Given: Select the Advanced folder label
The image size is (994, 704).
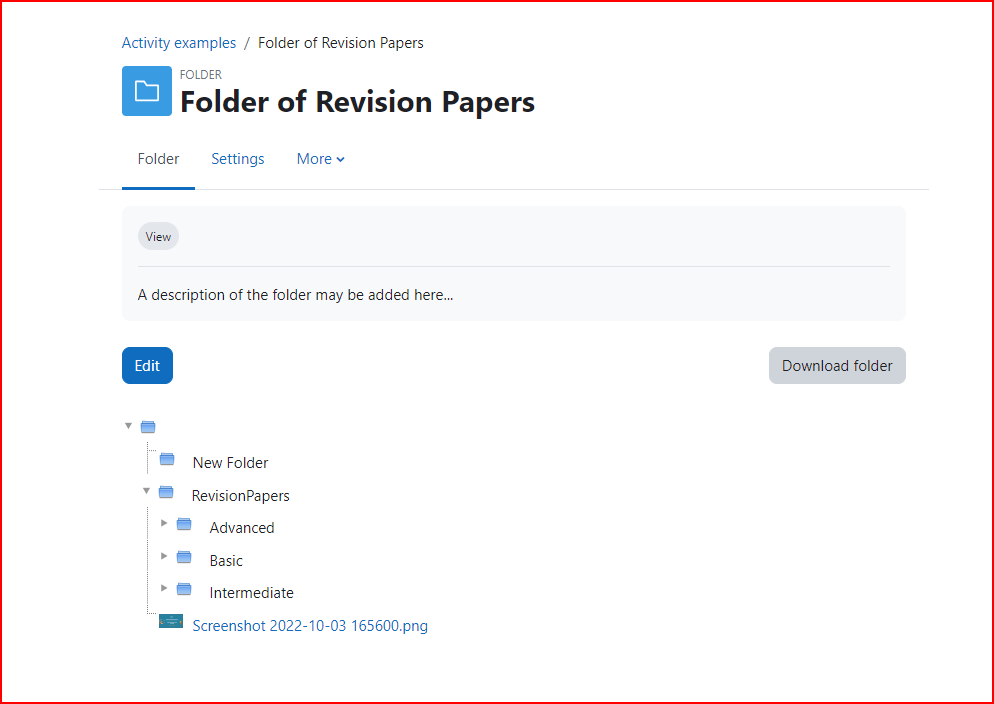Looking at the screenshot, I should click(242, 528).
